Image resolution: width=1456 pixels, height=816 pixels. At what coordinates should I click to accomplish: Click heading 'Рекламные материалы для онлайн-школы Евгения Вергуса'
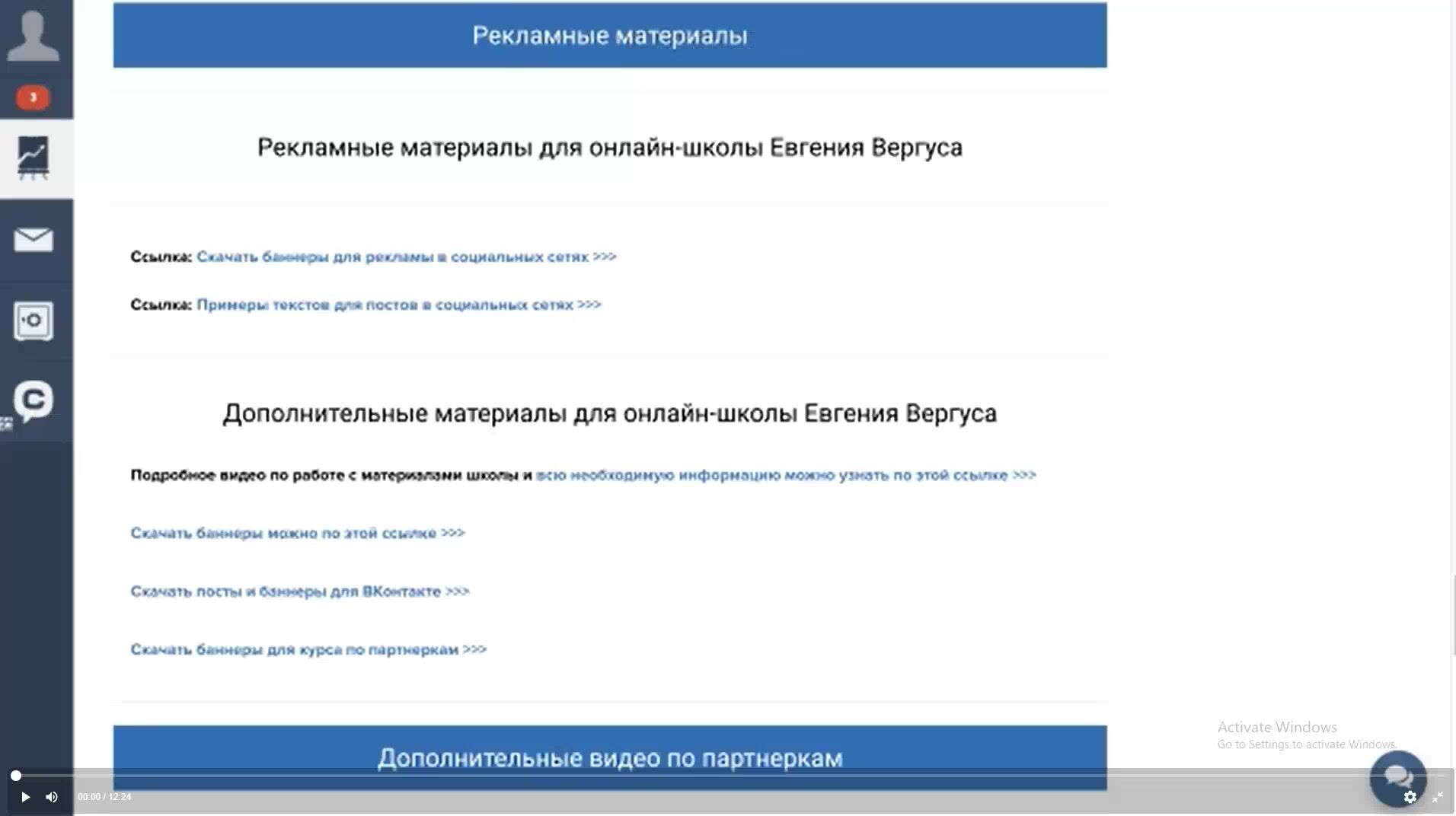[x=610, y=147]
